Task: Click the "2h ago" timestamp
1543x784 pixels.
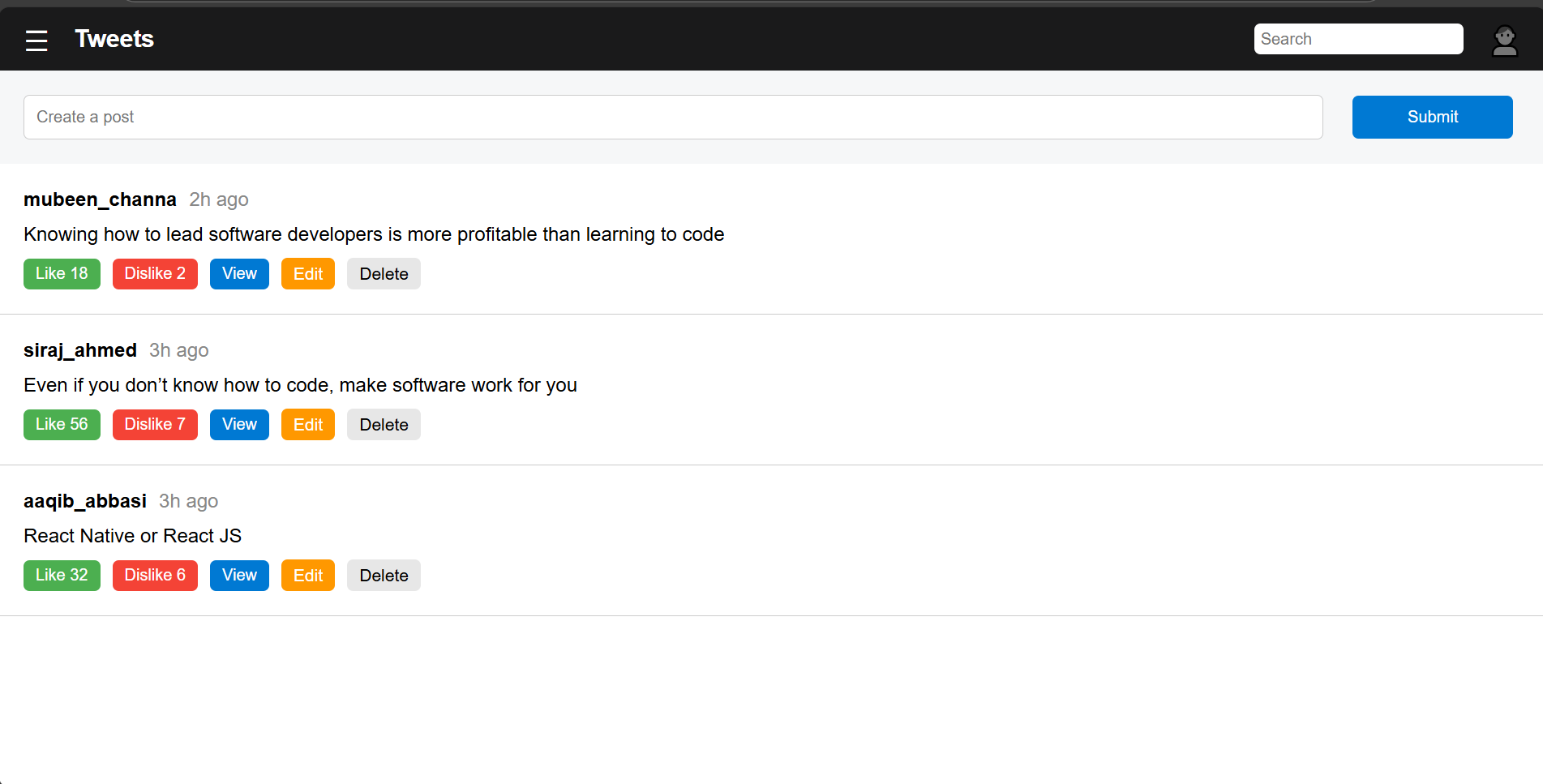Action: pos(219,199)
